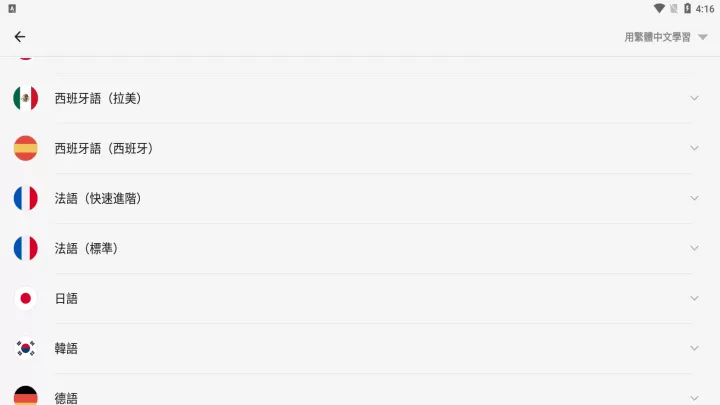
Task: Tap the back arrow button
Action: click(x=20, y=37)
